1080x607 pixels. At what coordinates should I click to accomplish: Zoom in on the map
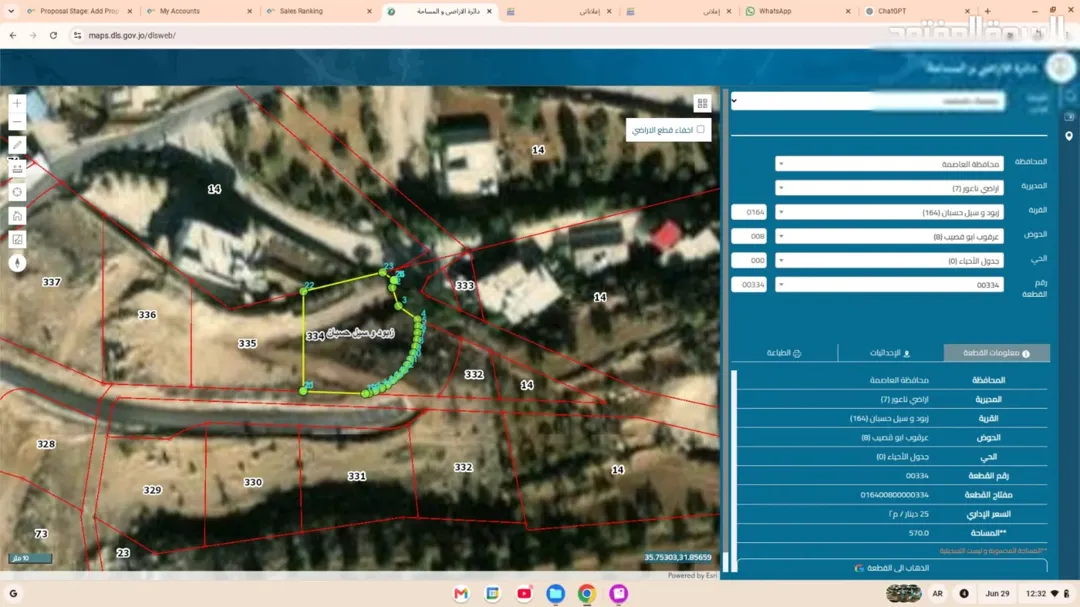pos(17,103)
